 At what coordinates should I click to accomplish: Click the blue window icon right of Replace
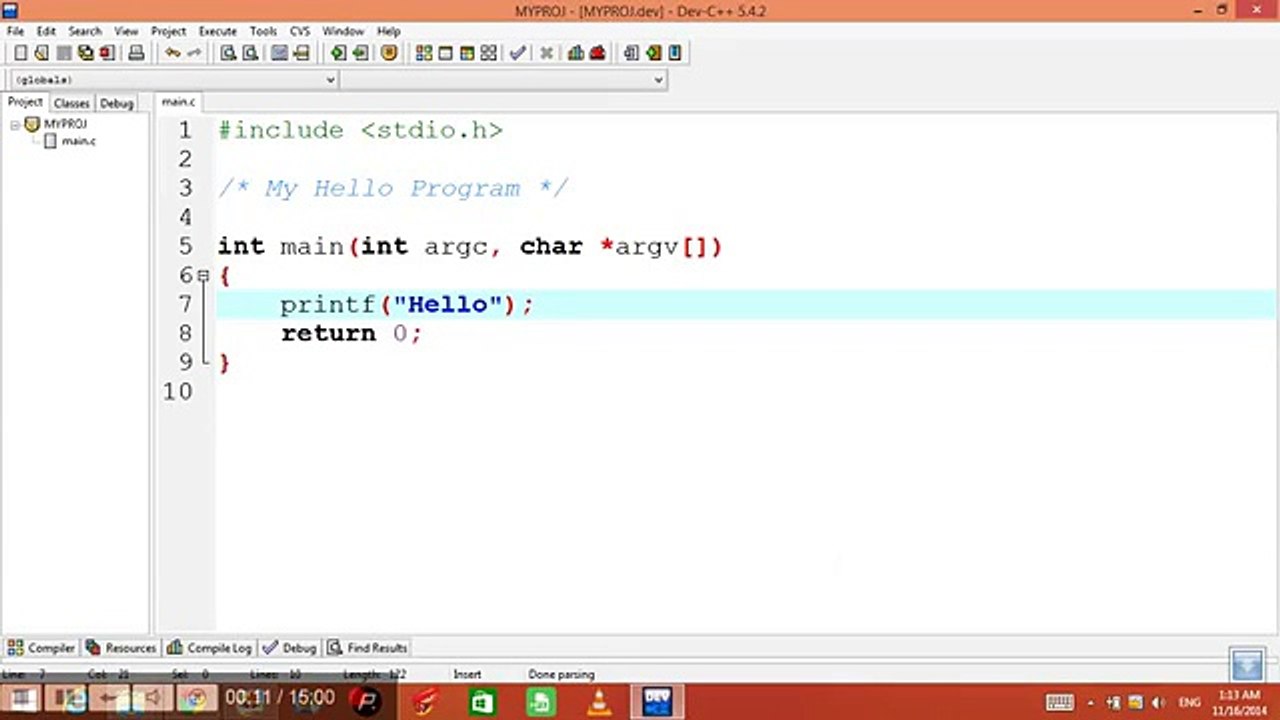279,53
